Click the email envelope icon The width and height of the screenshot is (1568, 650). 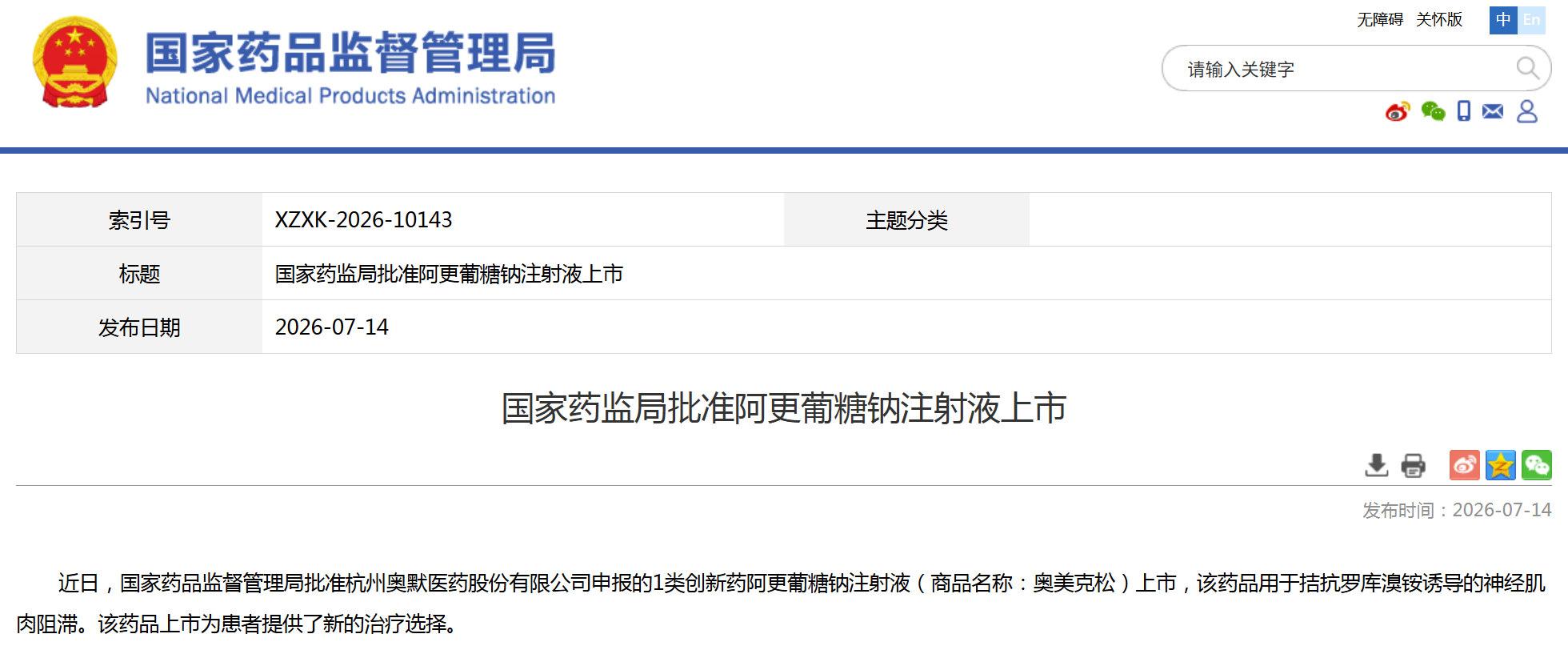click(x=1493, y=111)
